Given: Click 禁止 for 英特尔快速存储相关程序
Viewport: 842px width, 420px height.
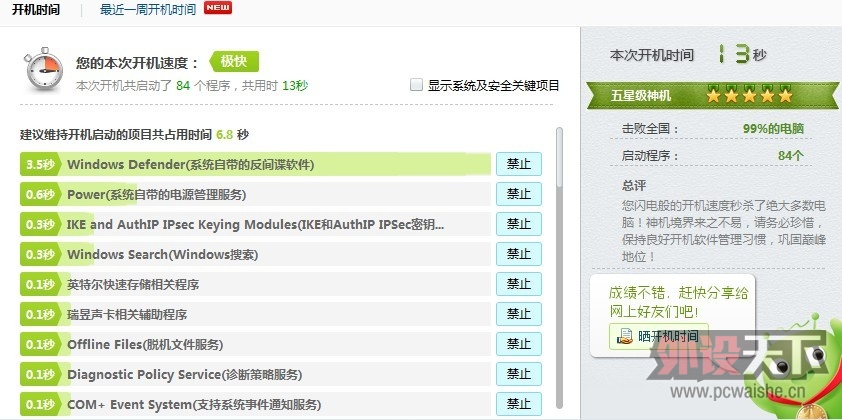Looking at the screenshot, I should [x=519, y=284].
